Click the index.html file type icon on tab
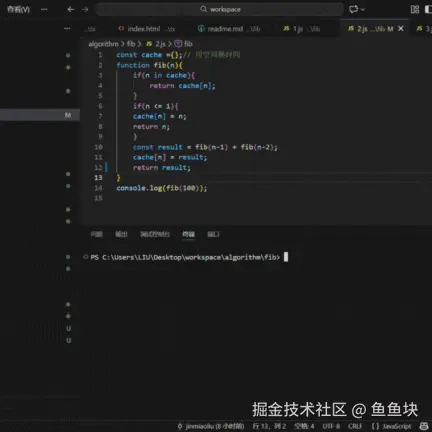The width and height of the screenshot is (432, 432). pyautogui.click(x=121, y=29)
